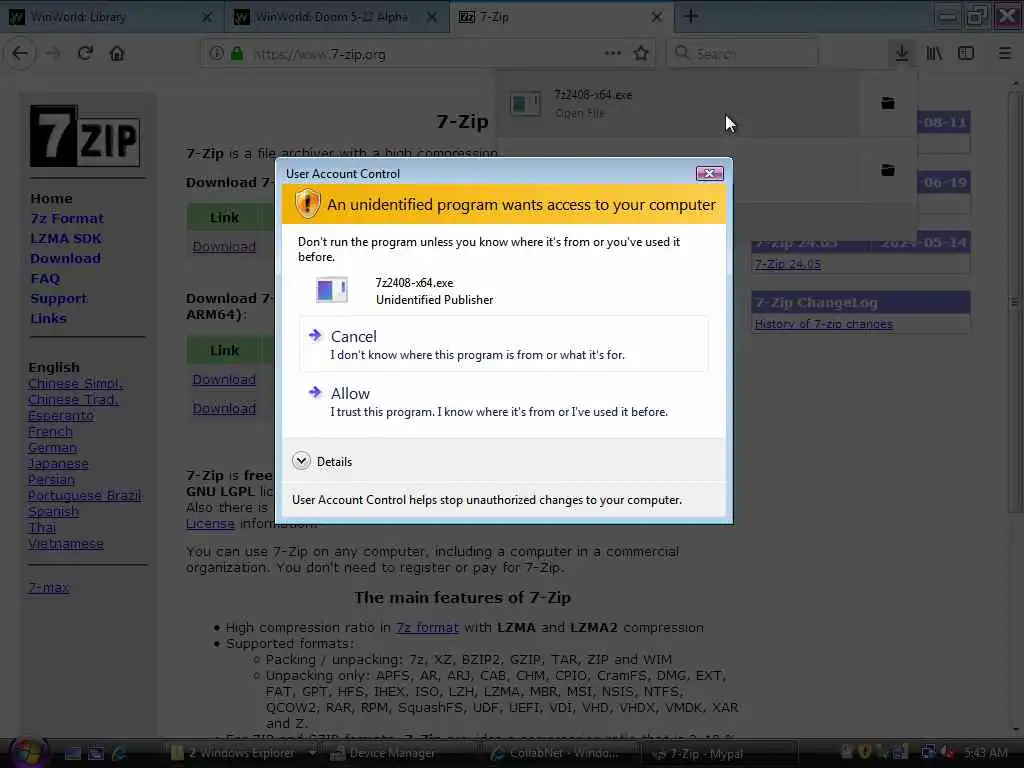Open the 7z Format sidebar link

[67, 218]
